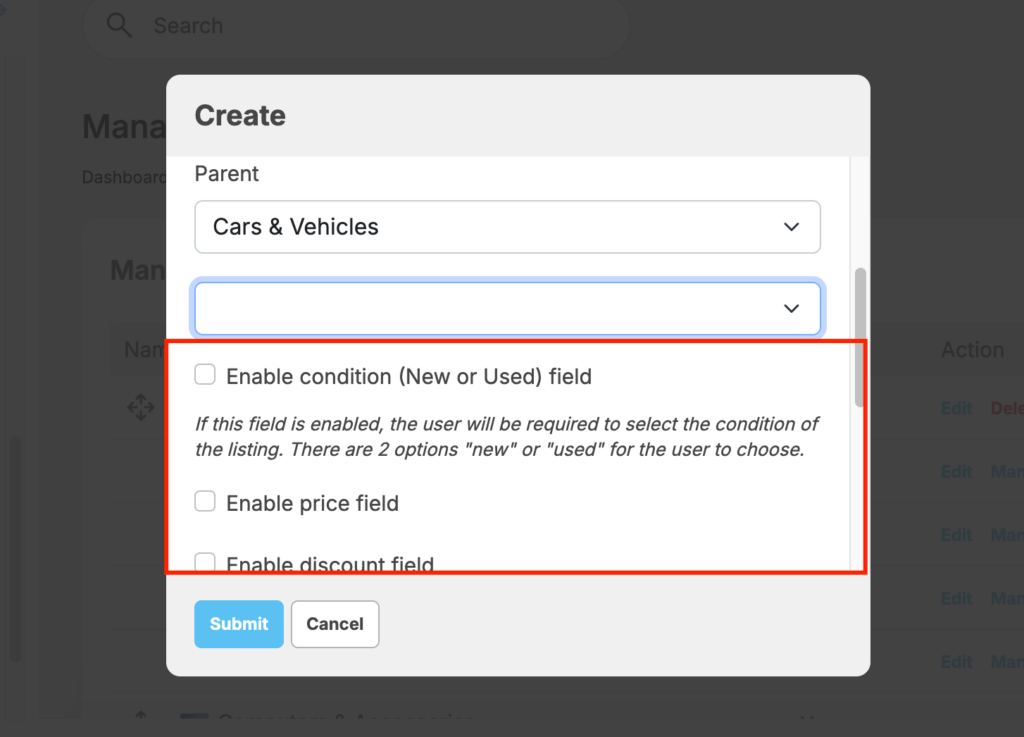Click the red Delete link in first row
1024x737 pixels.
coord(1006,409)
